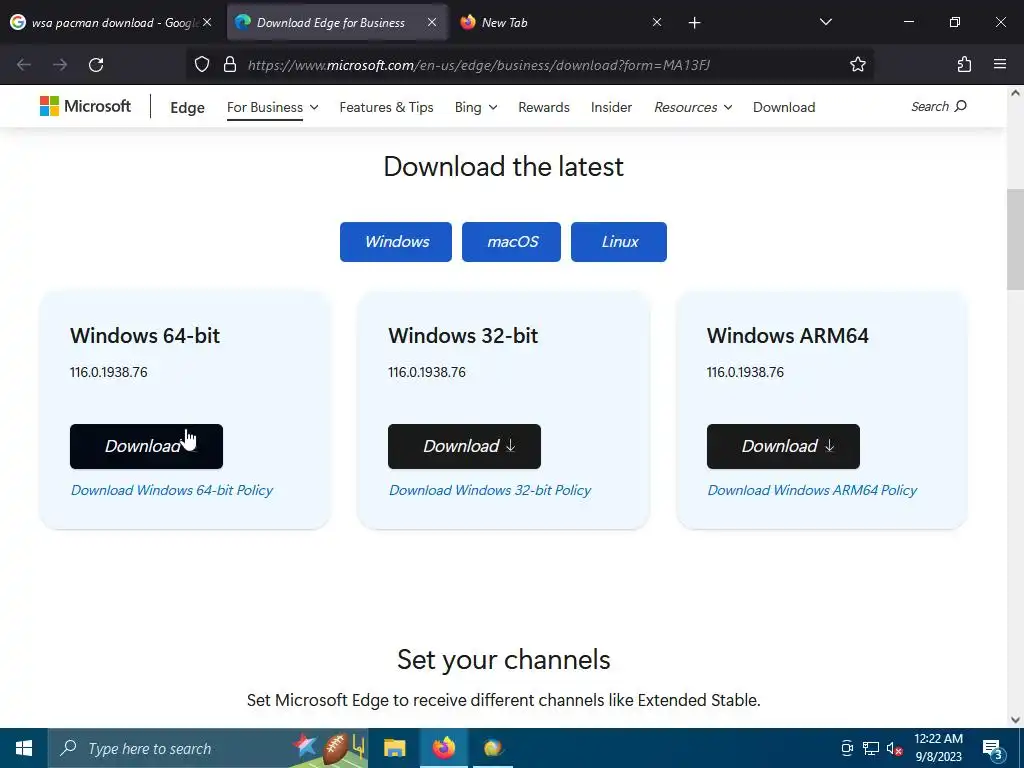Open the muted volume tray icon
The image size is (1024, 768).
coord(894,748)
